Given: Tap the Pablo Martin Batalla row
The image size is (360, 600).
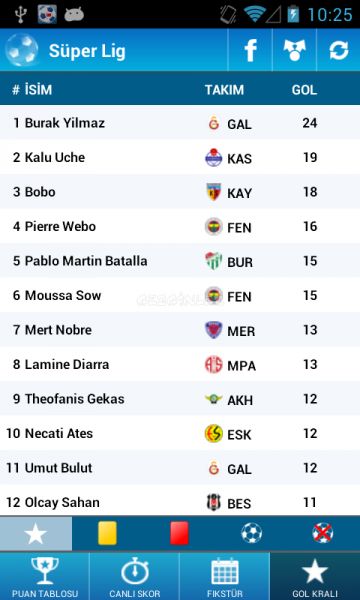Looking at the screenshot, I should 180,261.
